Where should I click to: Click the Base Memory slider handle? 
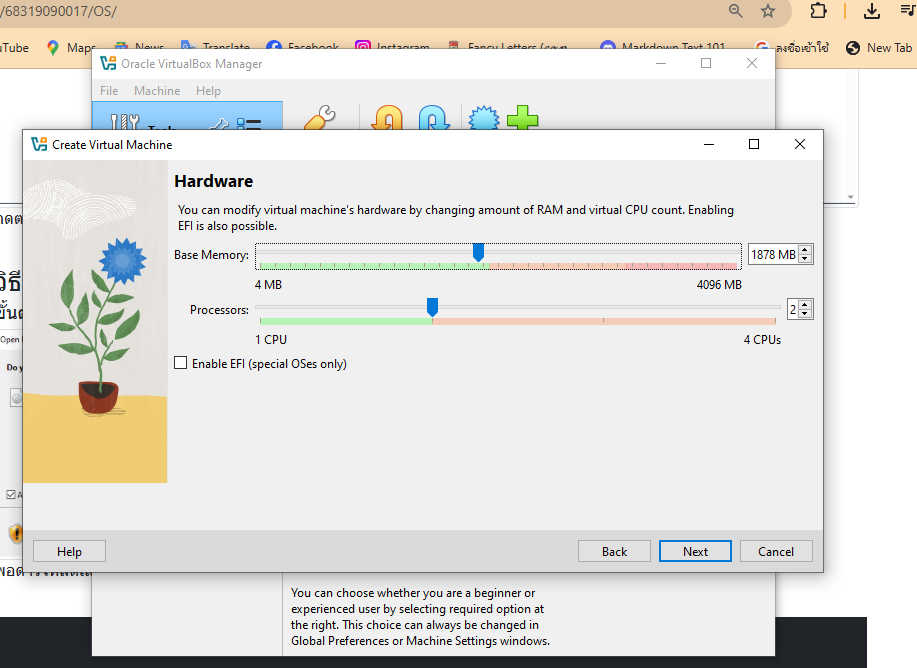(478, 252)
